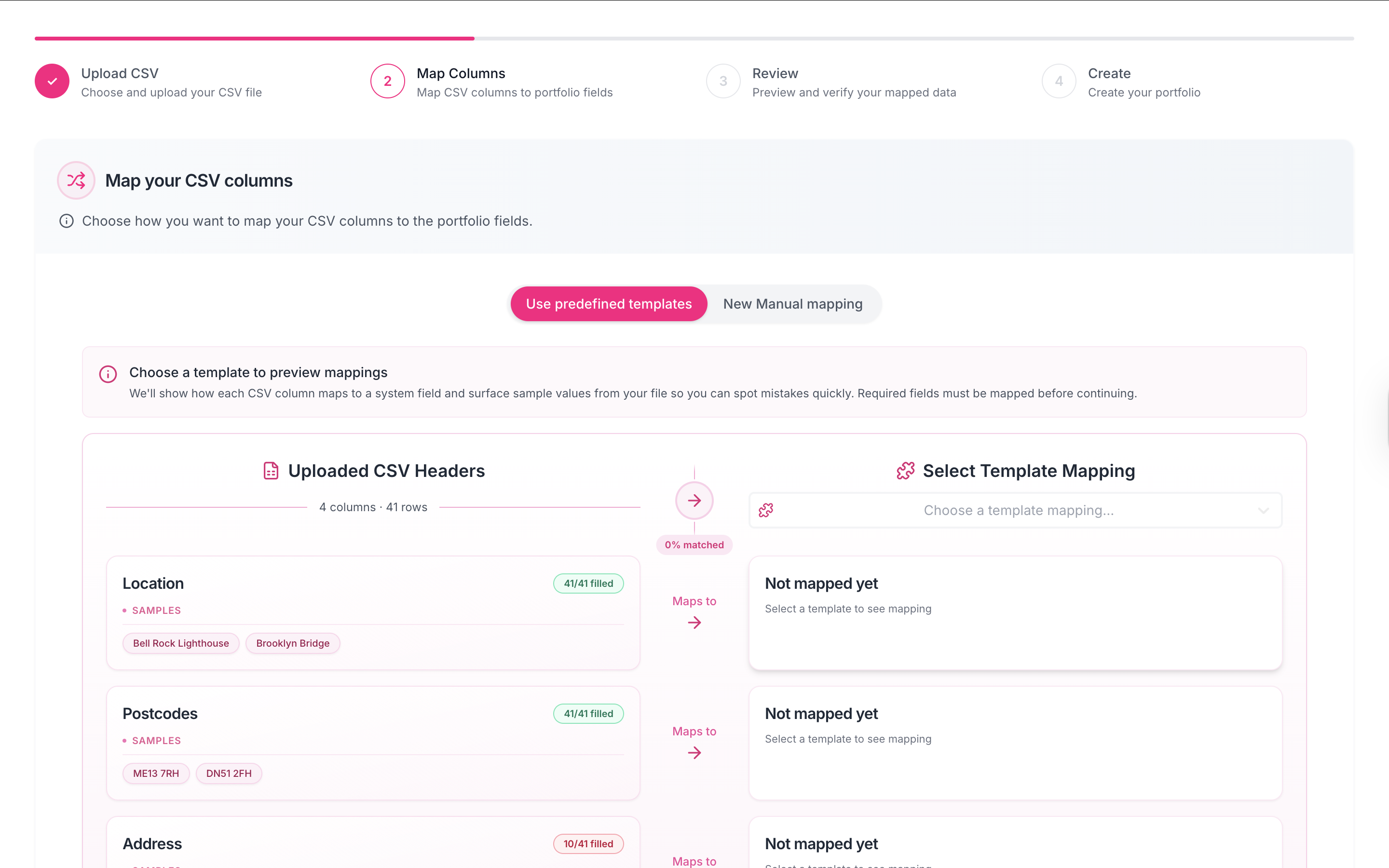This screenshot has width=1389, height=868.
Task: Click the Upload CSV completed checkmark icon
Action: (52, 81)
